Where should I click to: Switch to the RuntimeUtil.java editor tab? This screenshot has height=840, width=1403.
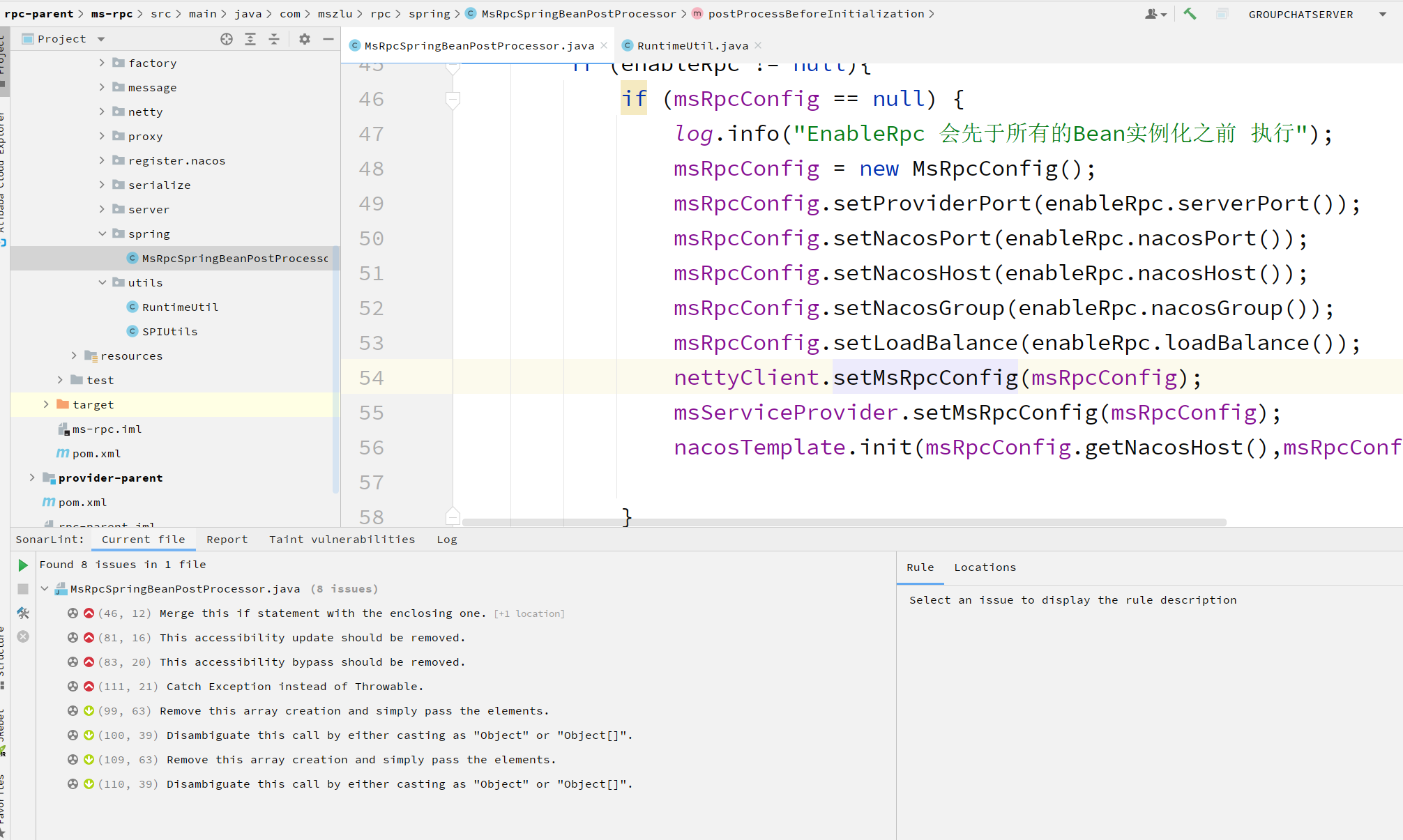[x=692, y=45]
